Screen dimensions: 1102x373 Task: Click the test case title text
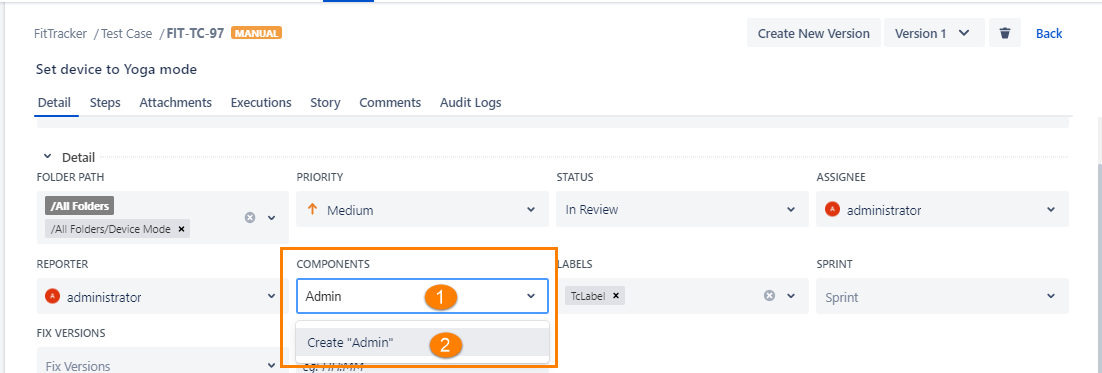(x=116, y=70)
